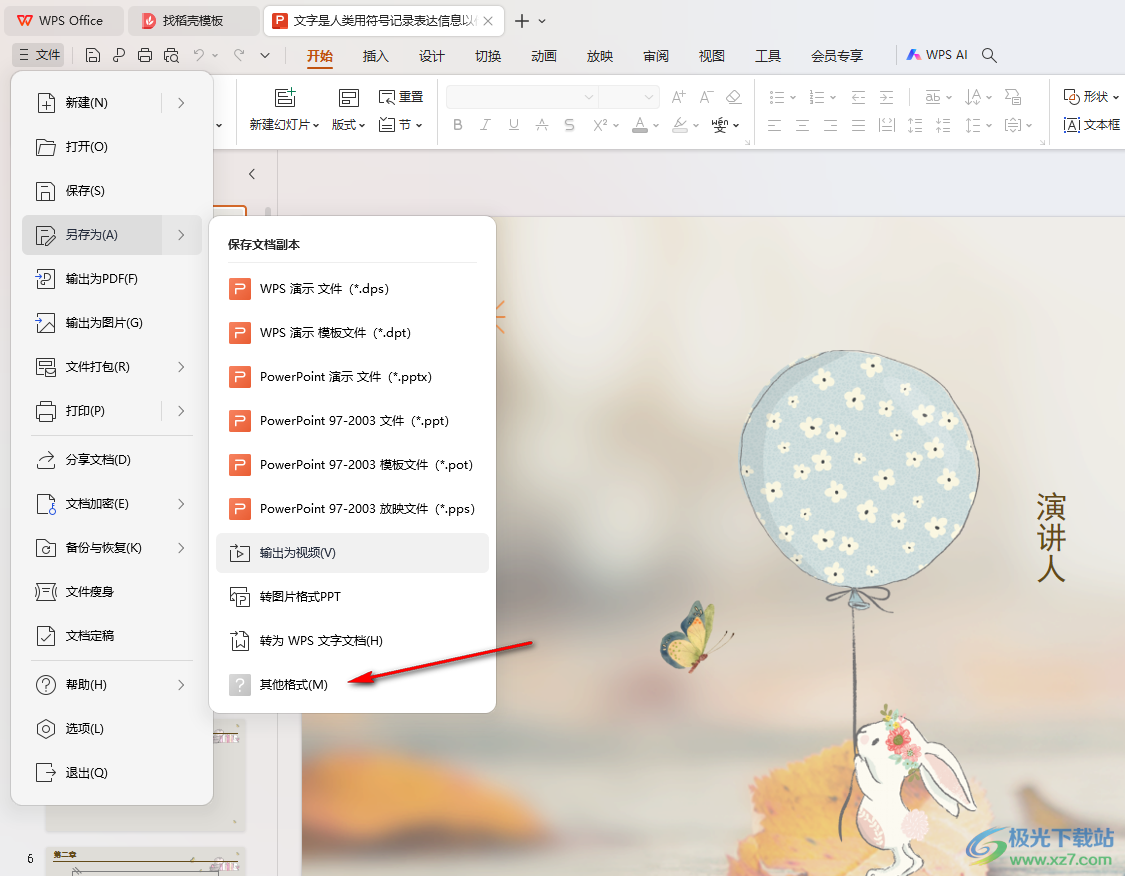
Task: Select 转图片格式PPT option
Action: click(x=352, y=597)
